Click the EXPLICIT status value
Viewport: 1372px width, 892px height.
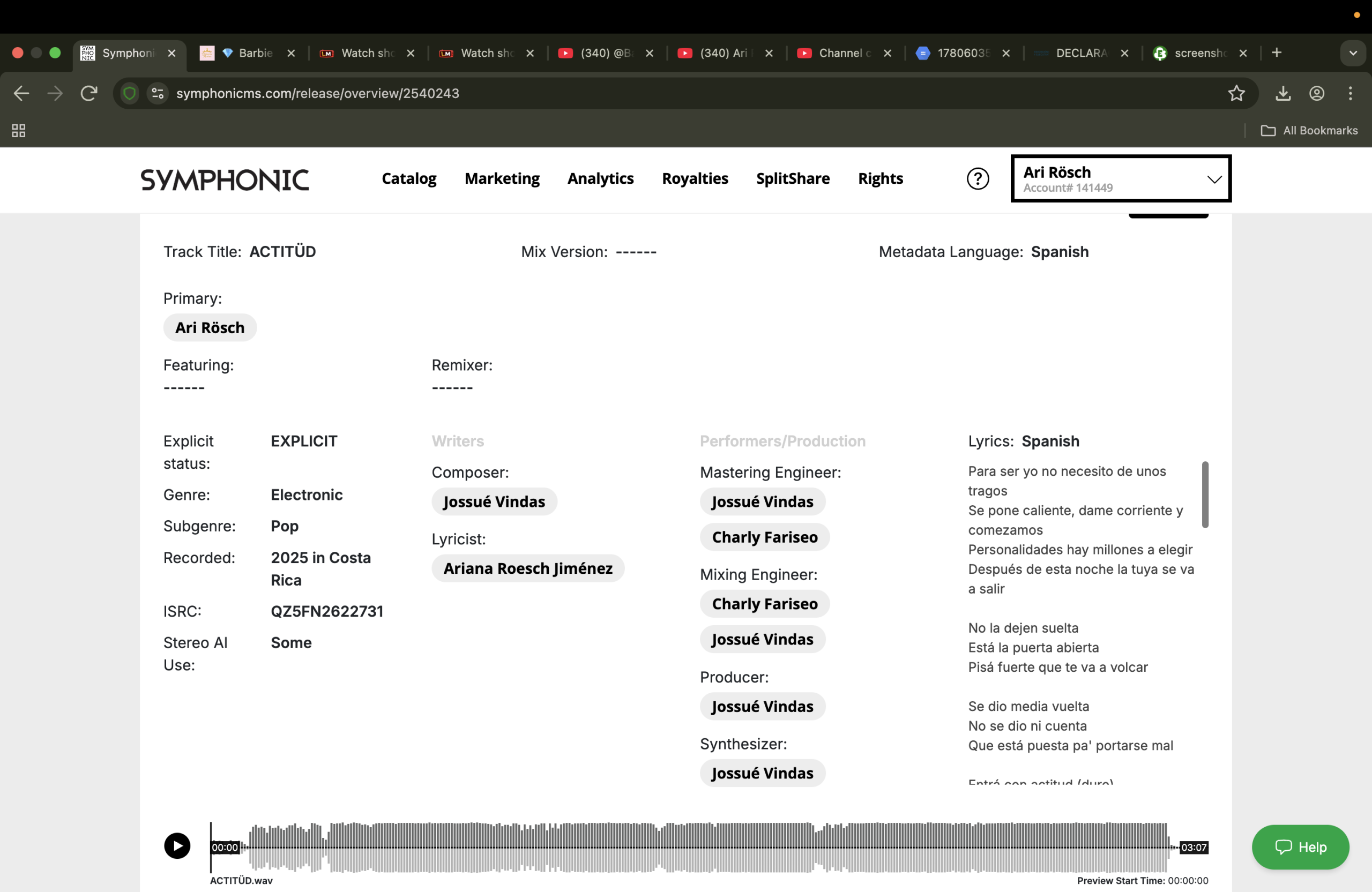pyautogui.click(x=304, y=441)
